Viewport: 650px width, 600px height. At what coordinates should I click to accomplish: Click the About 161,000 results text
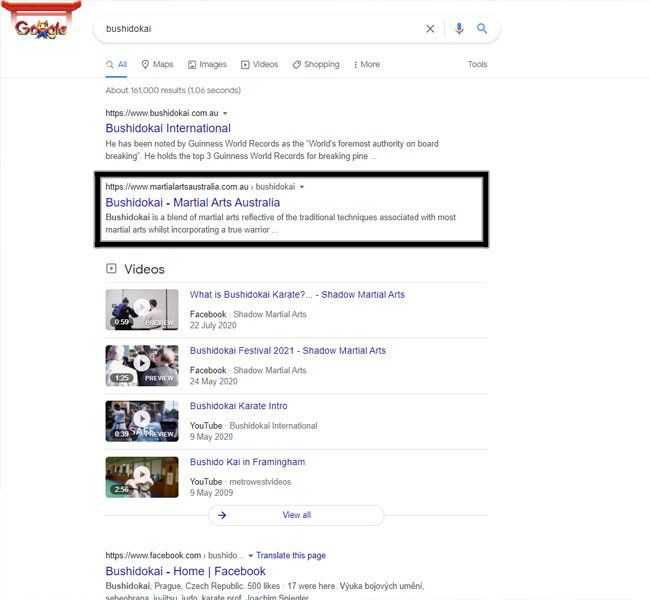(x=173, y=90)
